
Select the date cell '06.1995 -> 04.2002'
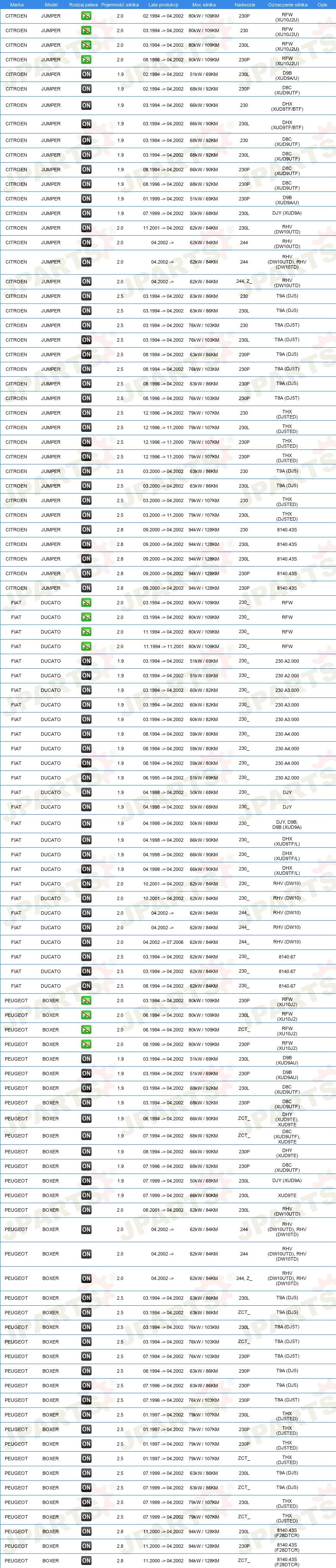pos(163,778)
